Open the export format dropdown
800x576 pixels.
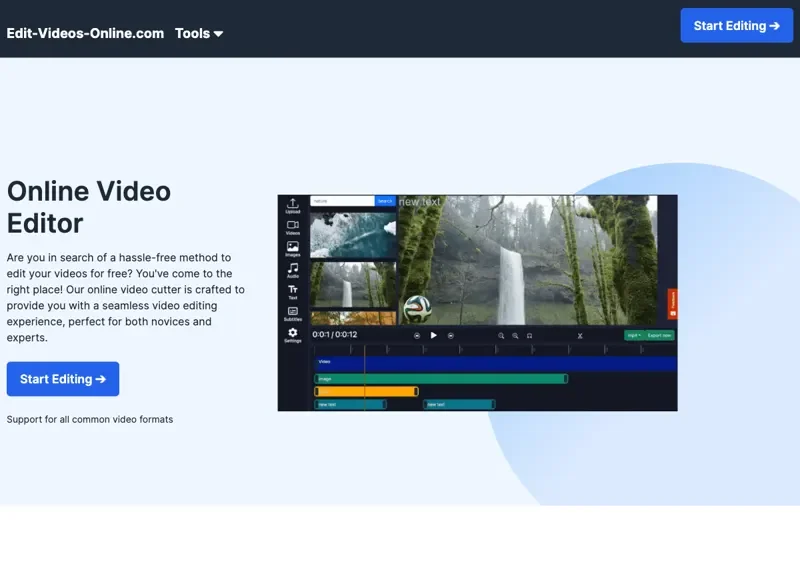(x=634, y=336)
